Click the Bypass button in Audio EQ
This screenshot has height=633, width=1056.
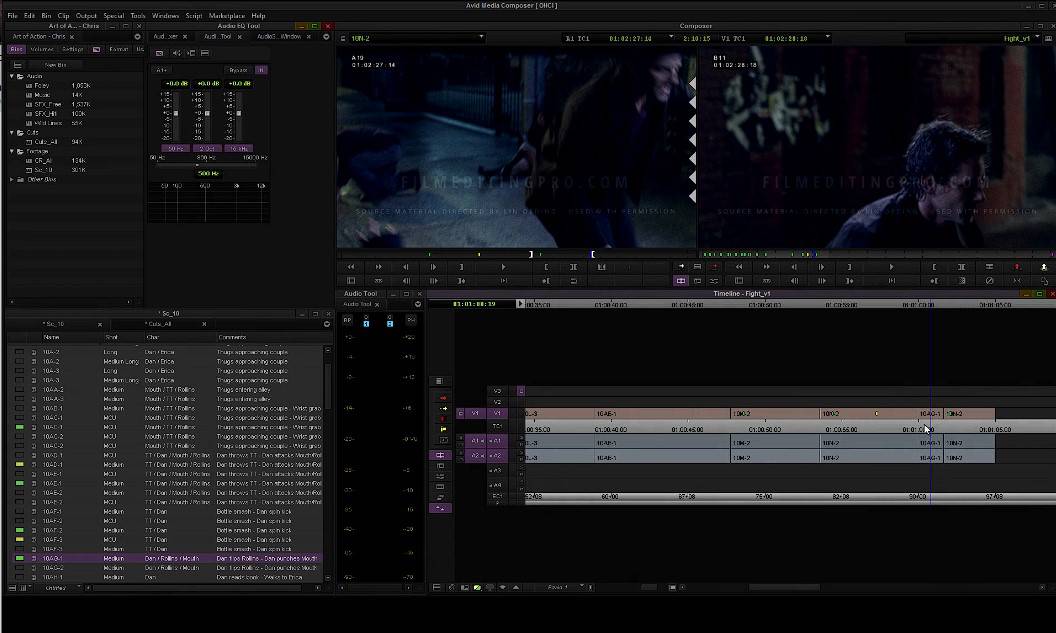[x=238, y=70]
